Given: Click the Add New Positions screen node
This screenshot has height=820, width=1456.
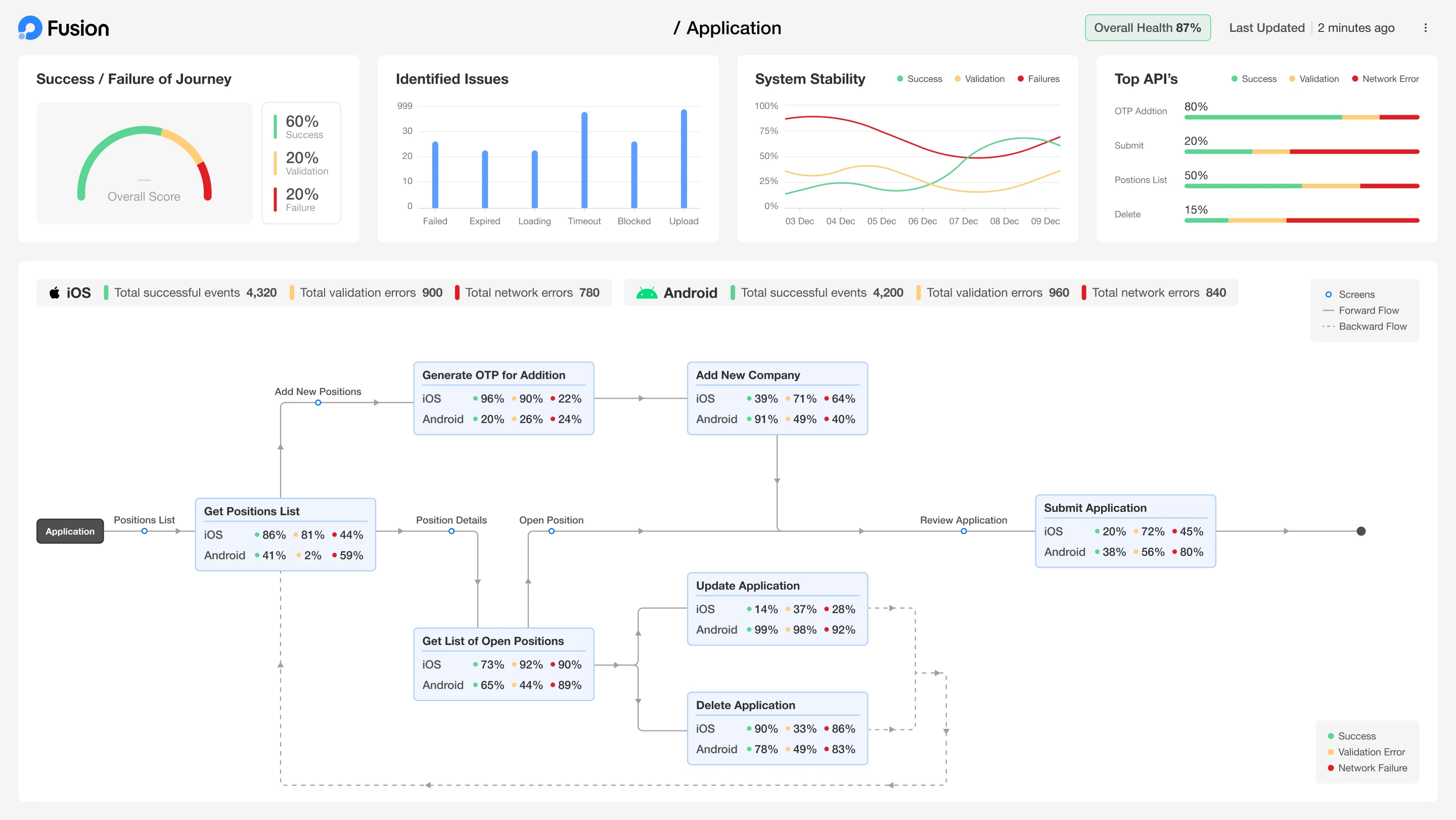Looking at the screenshot, I should (x=318, y=403).
